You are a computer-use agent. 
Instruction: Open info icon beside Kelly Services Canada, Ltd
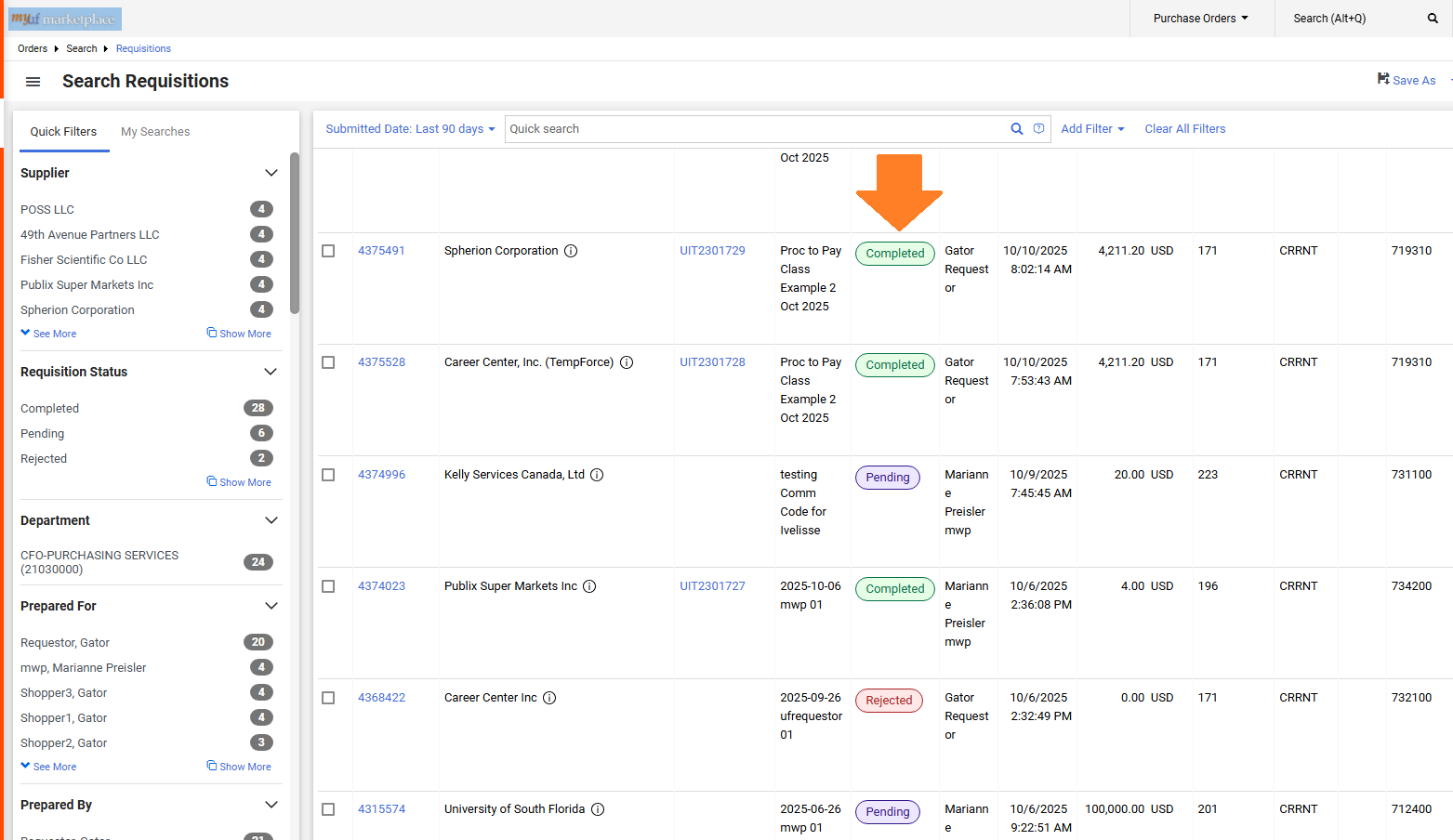coord(597,475)
